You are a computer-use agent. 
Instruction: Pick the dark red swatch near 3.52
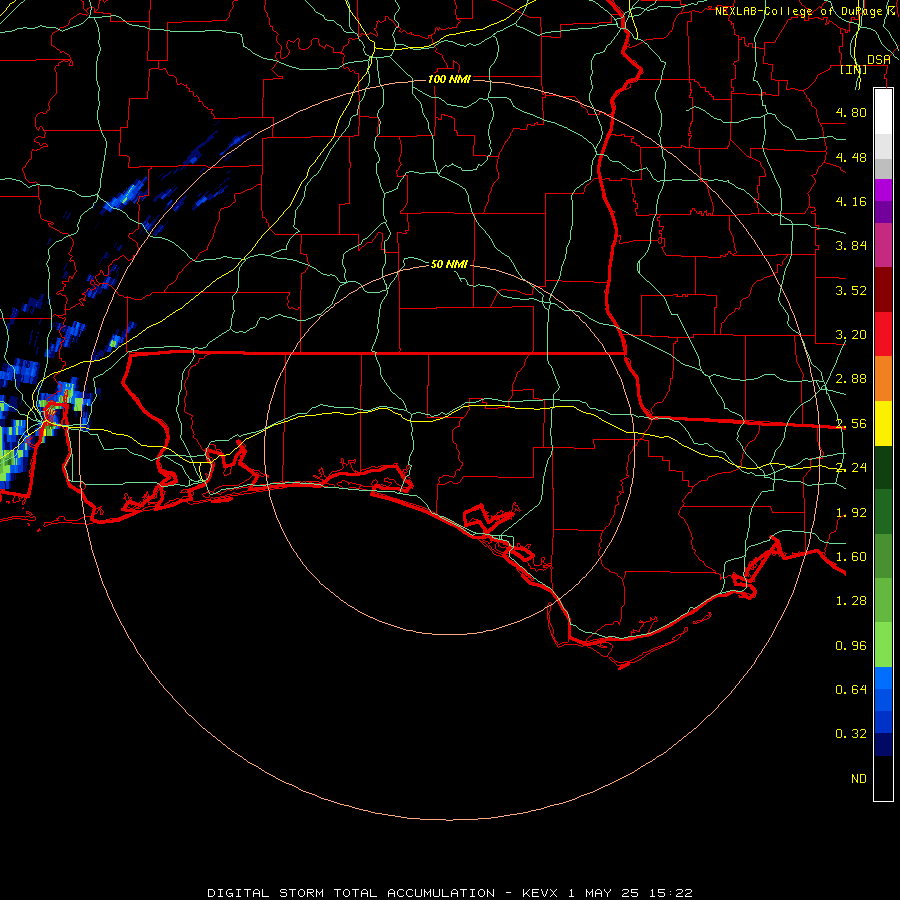[883, 290]
